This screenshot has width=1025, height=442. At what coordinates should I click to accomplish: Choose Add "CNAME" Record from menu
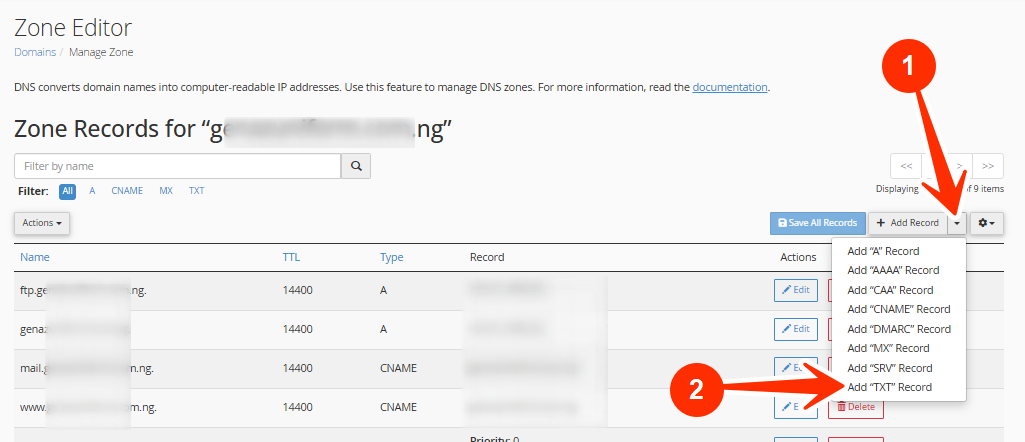click(x=898, y=309)
